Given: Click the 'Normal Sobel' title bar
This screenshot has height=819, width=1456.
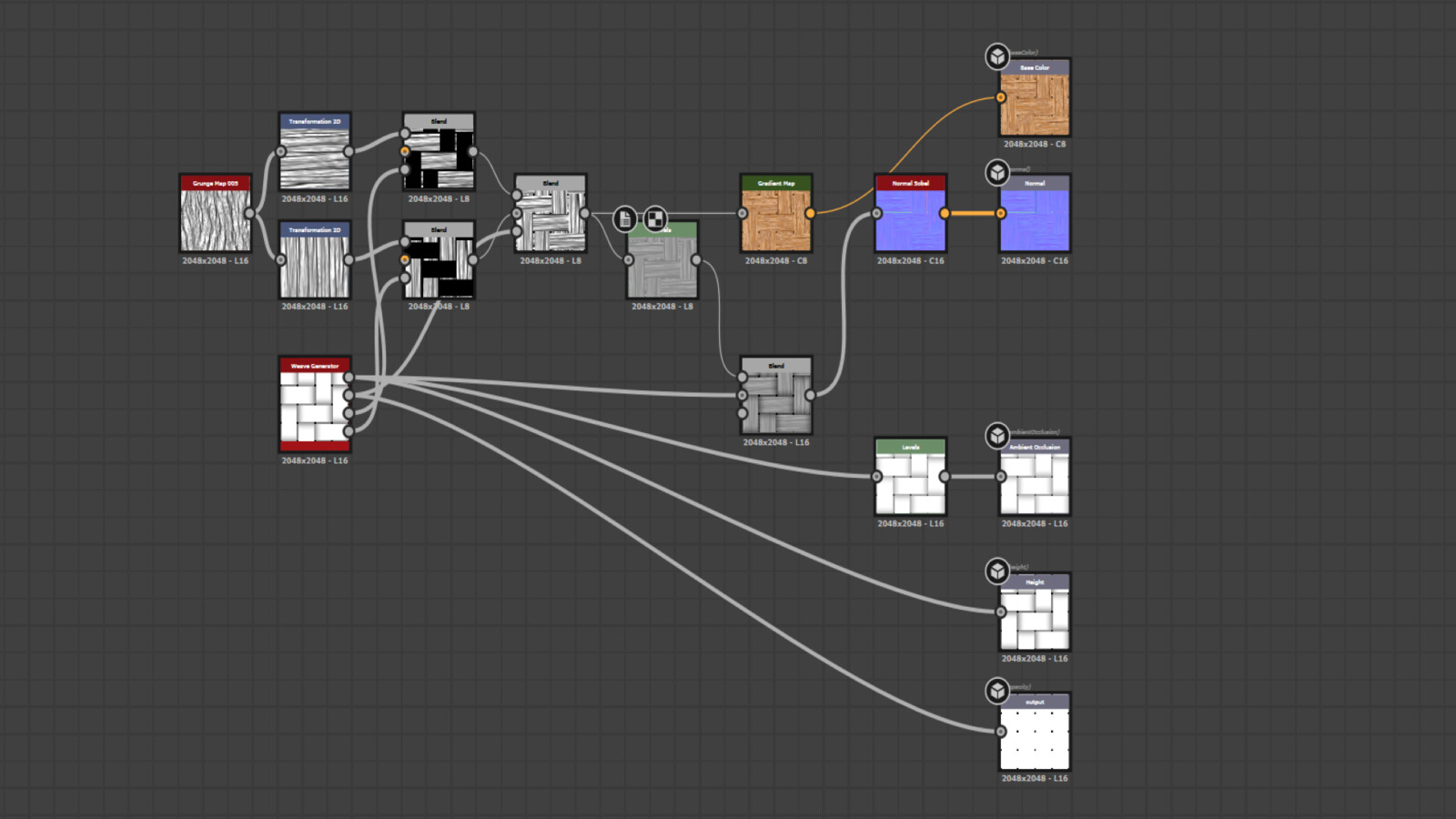Looking at the screenshot, I should click(x=911, y=183).
